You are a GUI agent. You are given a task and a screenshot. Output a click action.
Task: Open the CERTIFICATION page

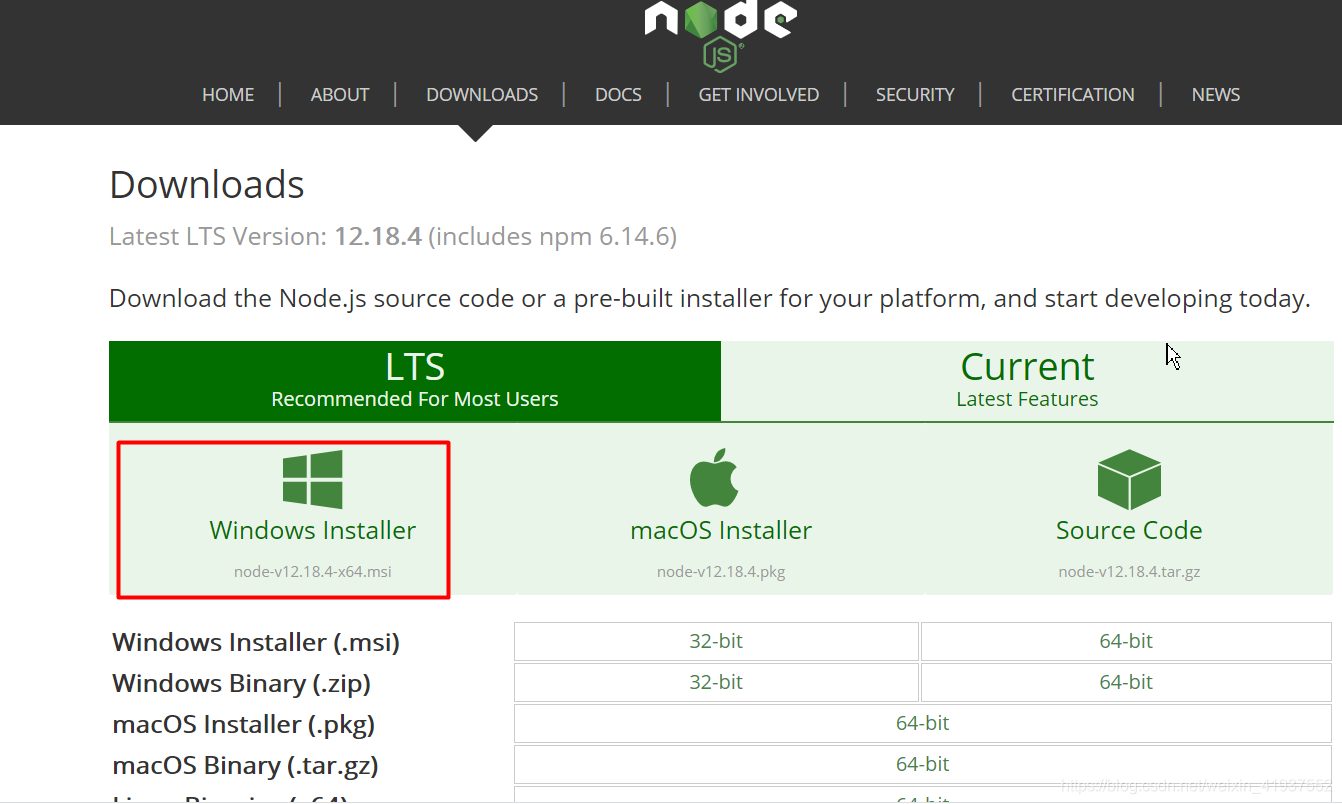tap(1072, 94)
